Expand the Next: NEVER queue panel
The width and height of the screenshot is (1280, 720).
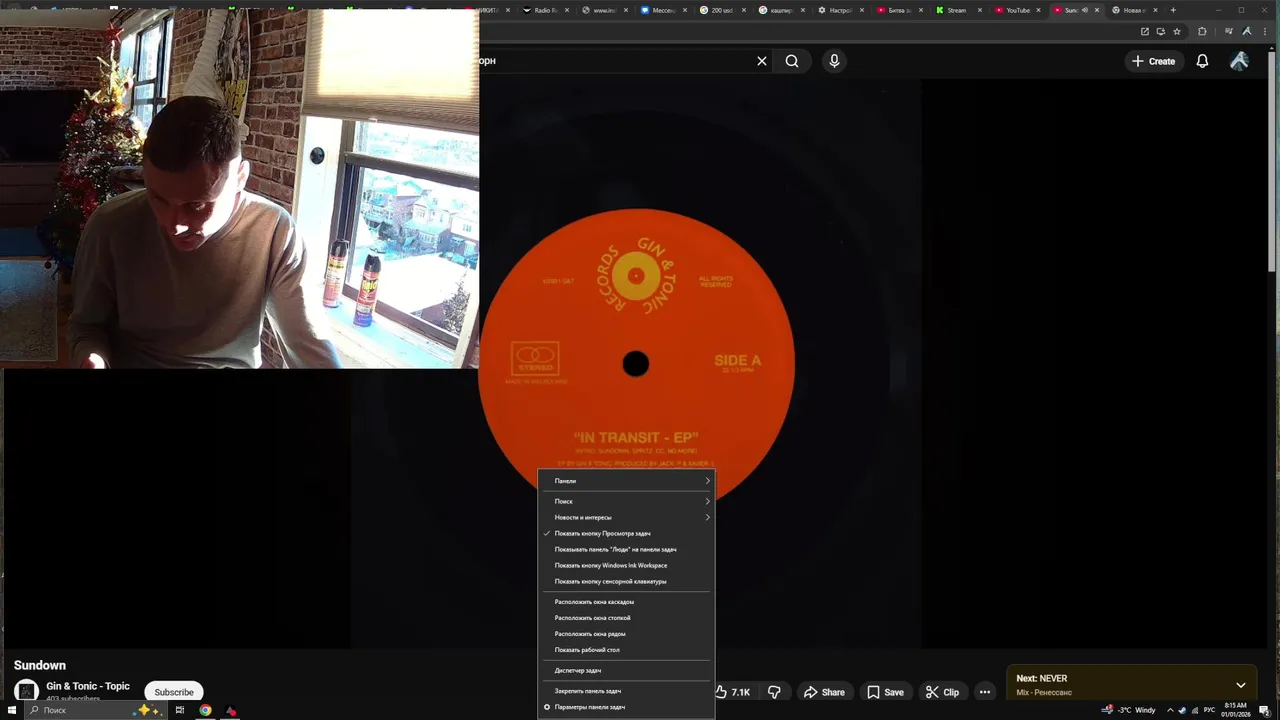click(x=1240, y=685)
